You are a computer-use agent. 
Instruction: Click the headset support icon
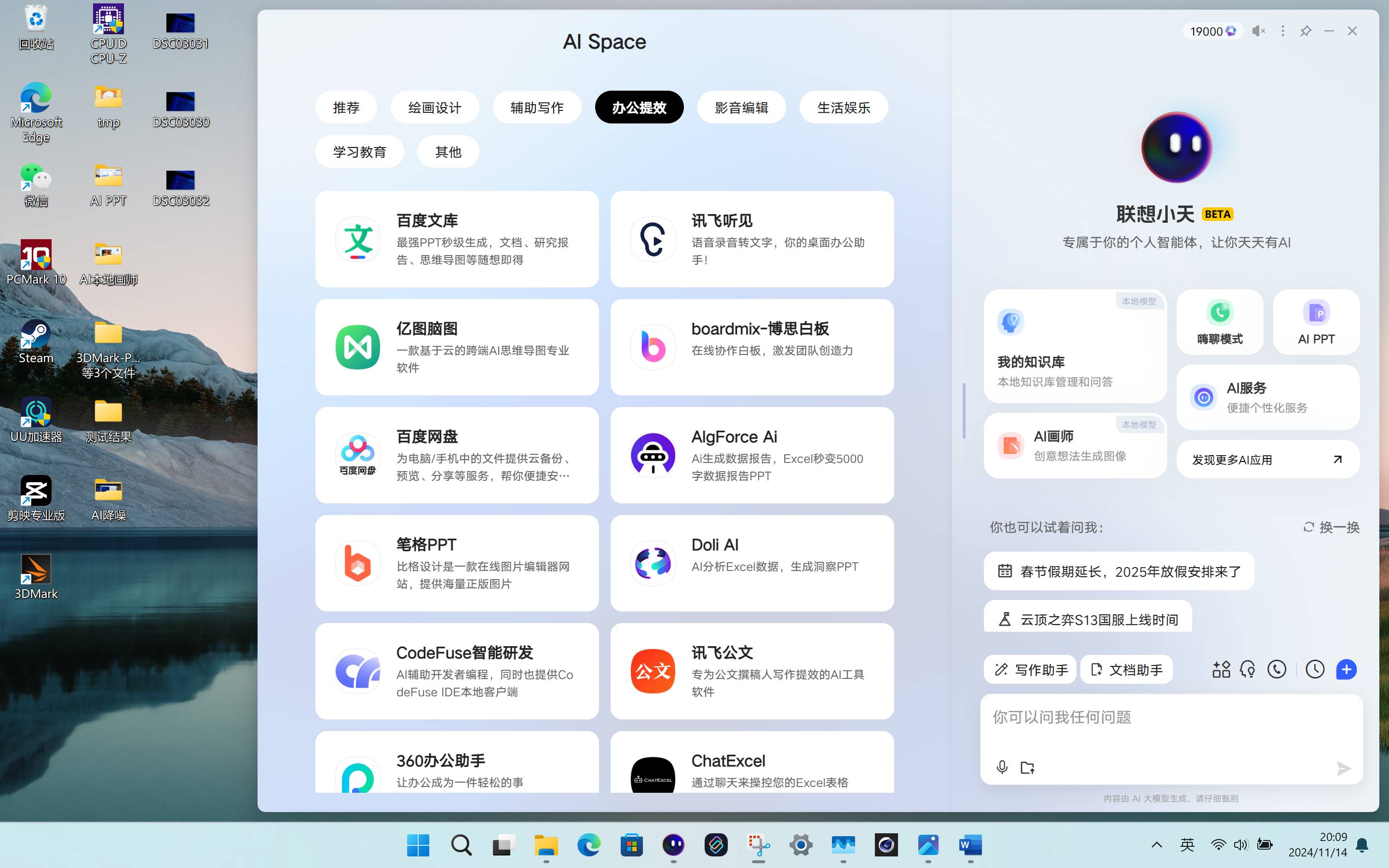click(x=1248, y=669)
